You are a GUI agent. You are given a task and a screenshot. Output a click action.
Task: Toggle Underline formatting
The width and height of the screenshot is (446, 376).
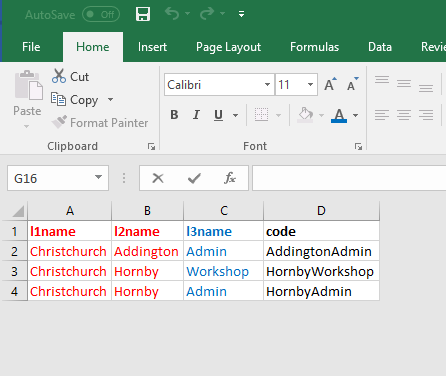(218, 115)
